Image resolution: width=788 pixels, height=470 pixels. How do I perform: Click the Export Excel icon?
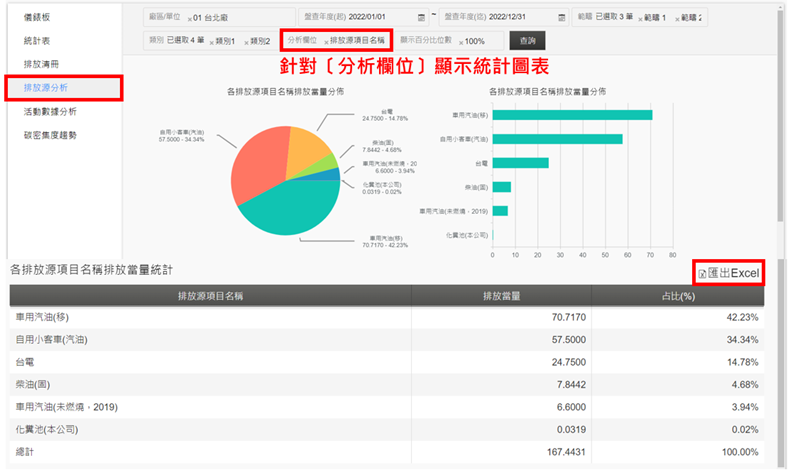[702, 274]
